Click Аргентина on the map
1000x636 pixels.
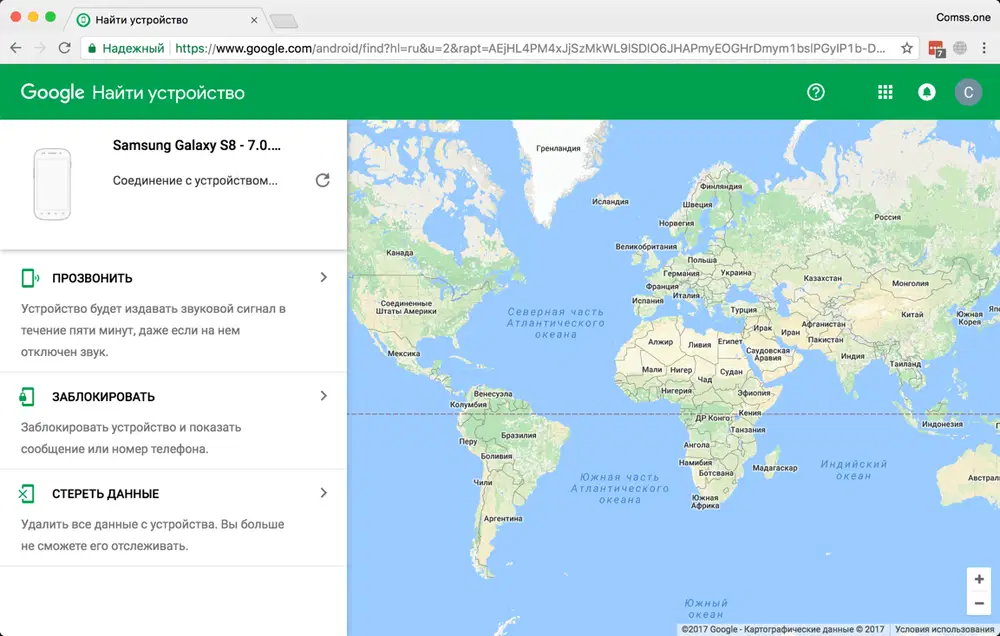click(x=503, y=519)
